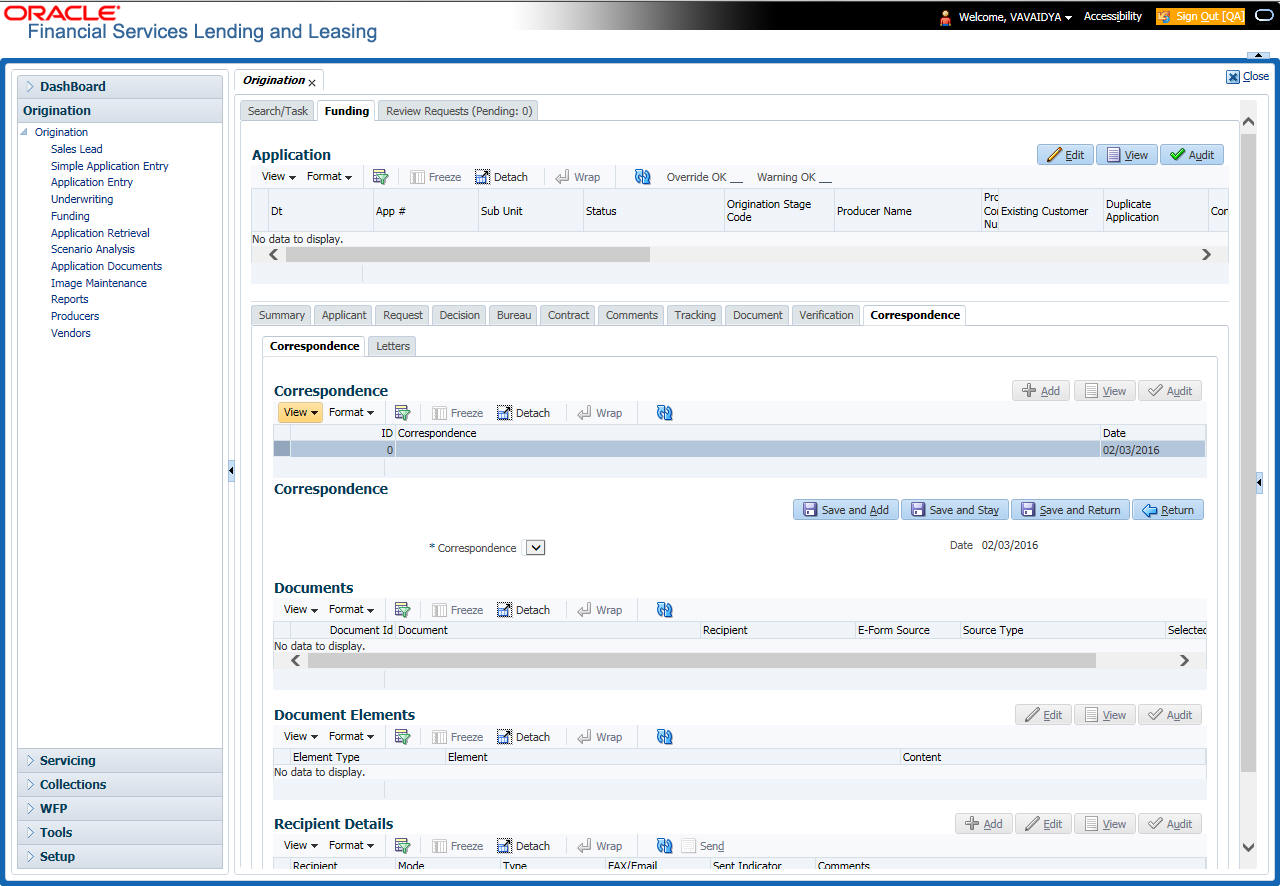Refresh the Document Elements table

[x=665, y=737]
